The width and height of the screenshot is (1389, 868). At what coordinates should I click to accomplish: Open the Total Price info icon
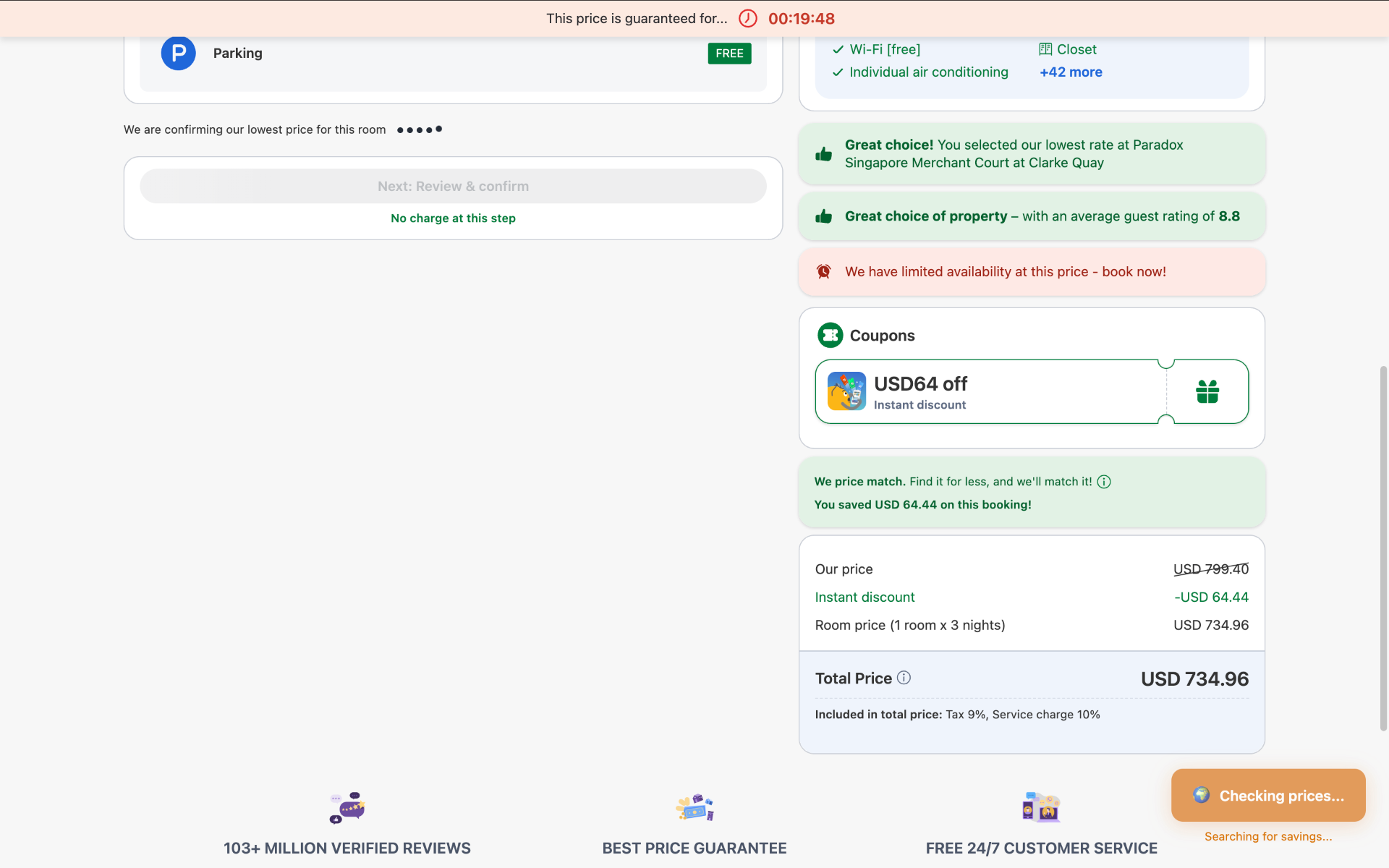coord(904,678)
